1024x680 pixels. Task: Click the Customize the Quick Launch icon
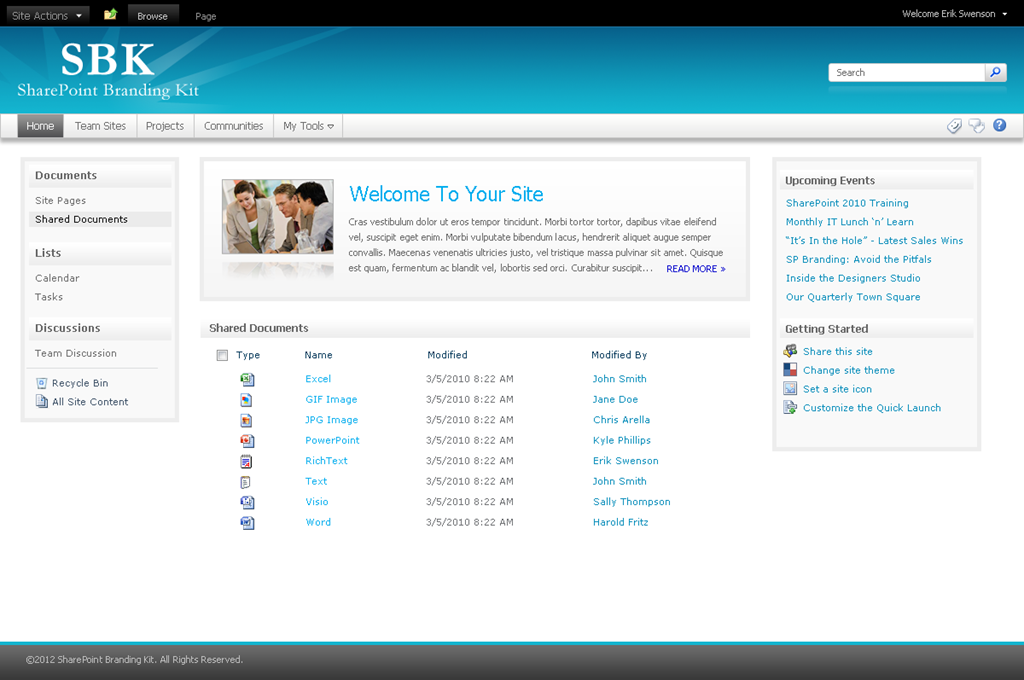pos(790,408)
